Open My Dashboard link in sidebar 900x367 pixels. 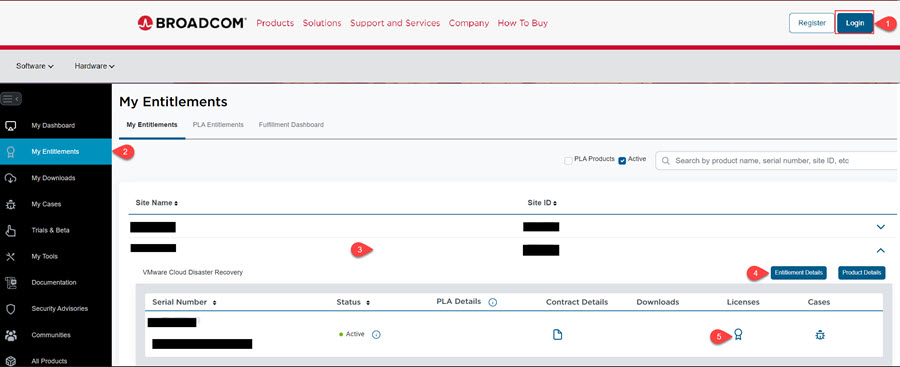[x=53, y=125]
